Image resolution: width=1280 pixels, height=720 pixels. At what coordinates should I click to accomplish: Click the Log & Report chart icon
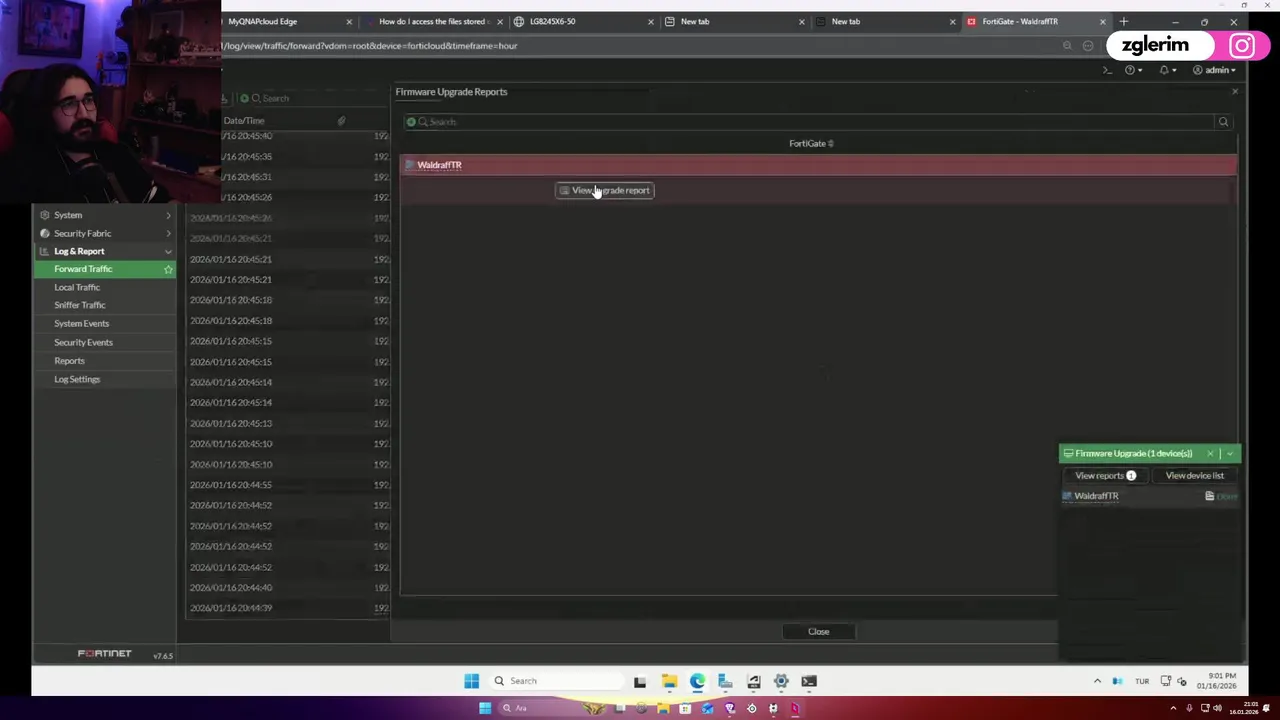tap(44, 251)
